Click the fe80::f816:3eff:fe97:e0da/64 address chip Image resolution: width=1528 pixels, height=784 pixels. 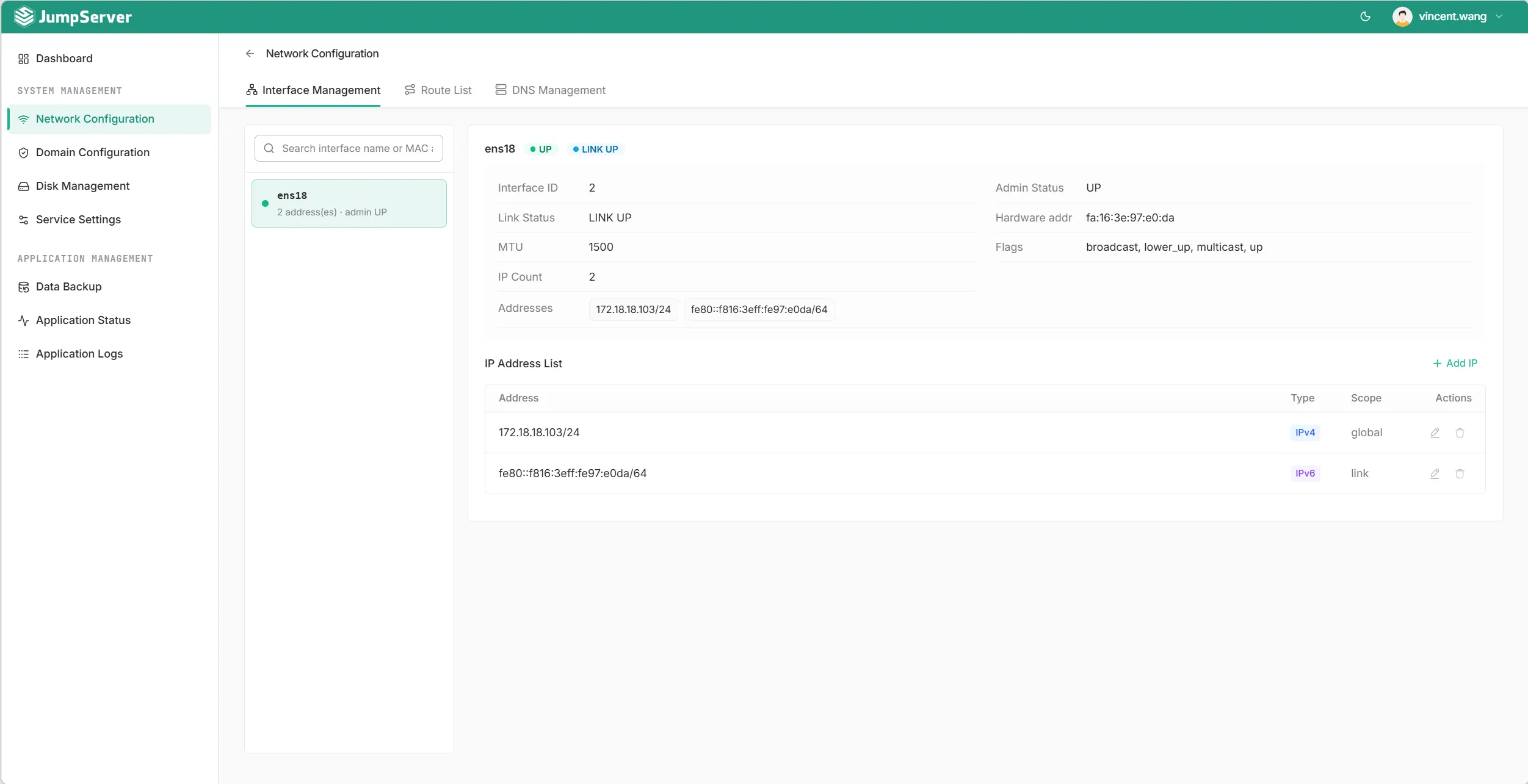759,309
